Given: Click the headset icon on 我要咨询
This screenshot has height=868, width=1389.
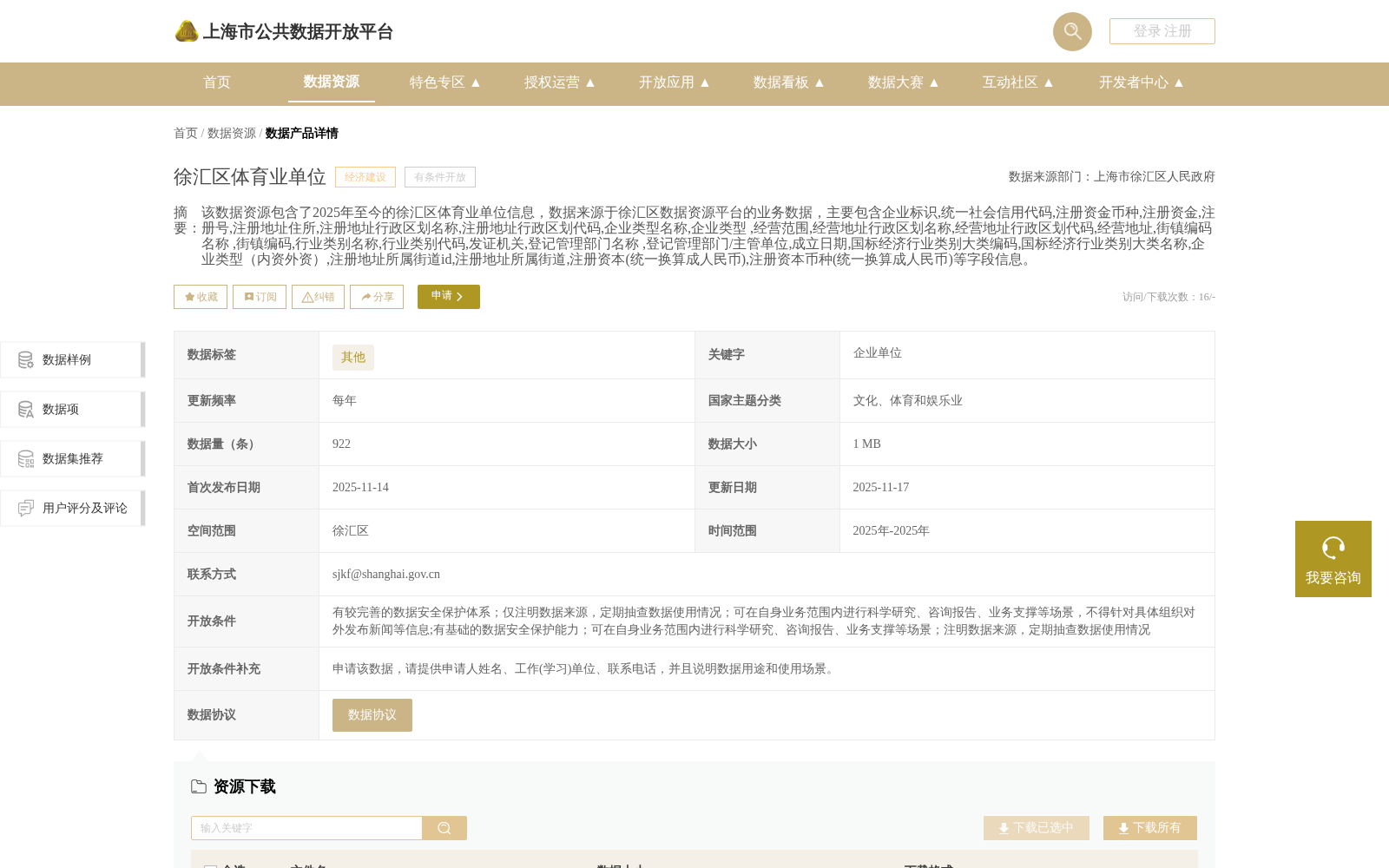Looking at the screenshot, I should tap(1333, 548).
